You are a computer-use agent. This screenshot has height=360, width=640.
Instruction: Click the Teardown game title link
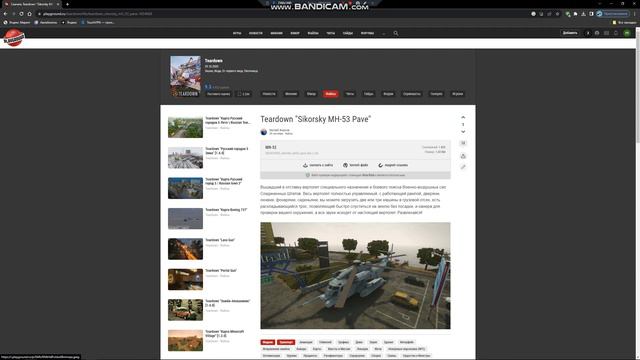(213, 60)
